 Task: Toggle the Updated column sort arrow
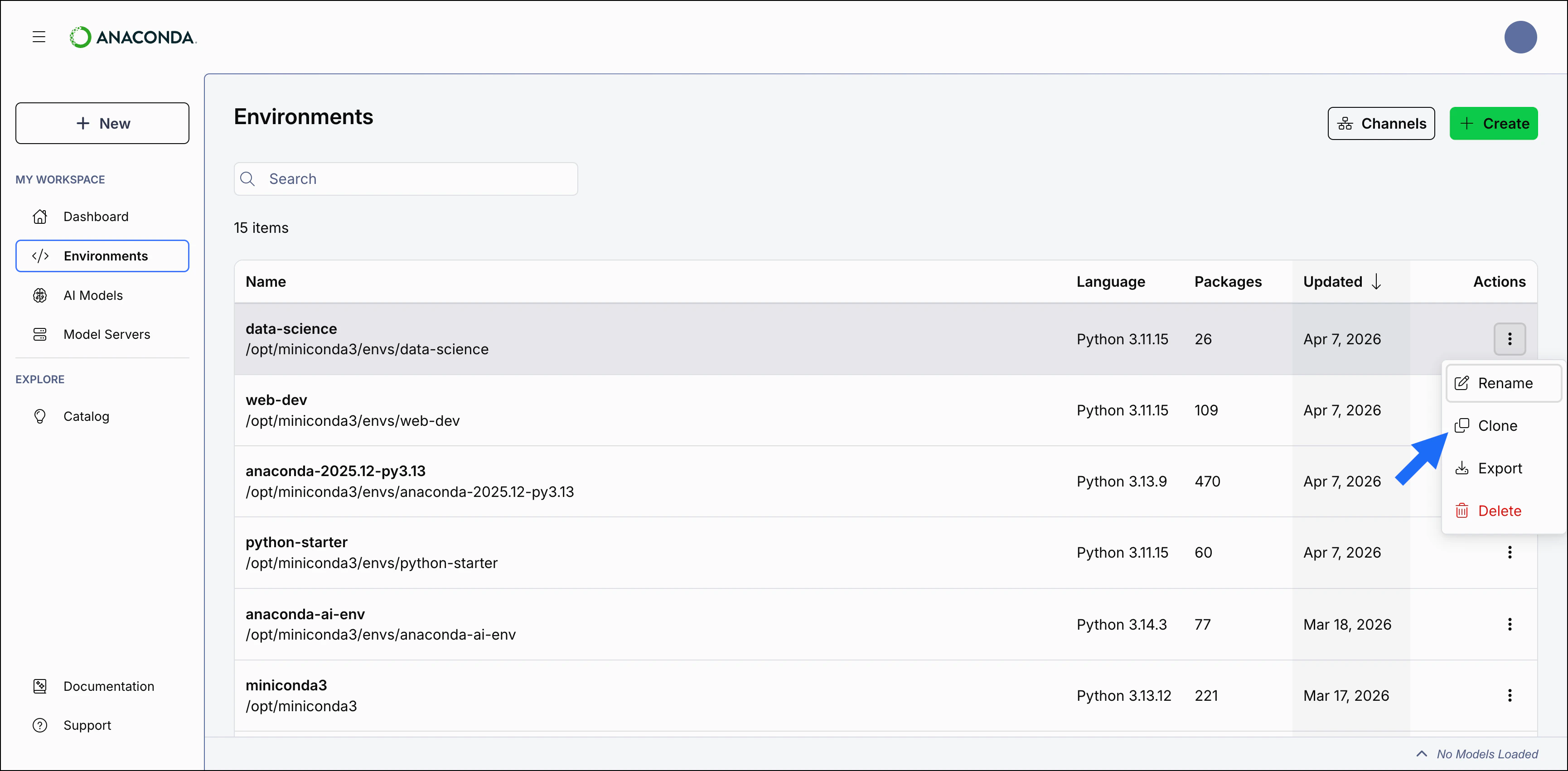point(1377,281)
